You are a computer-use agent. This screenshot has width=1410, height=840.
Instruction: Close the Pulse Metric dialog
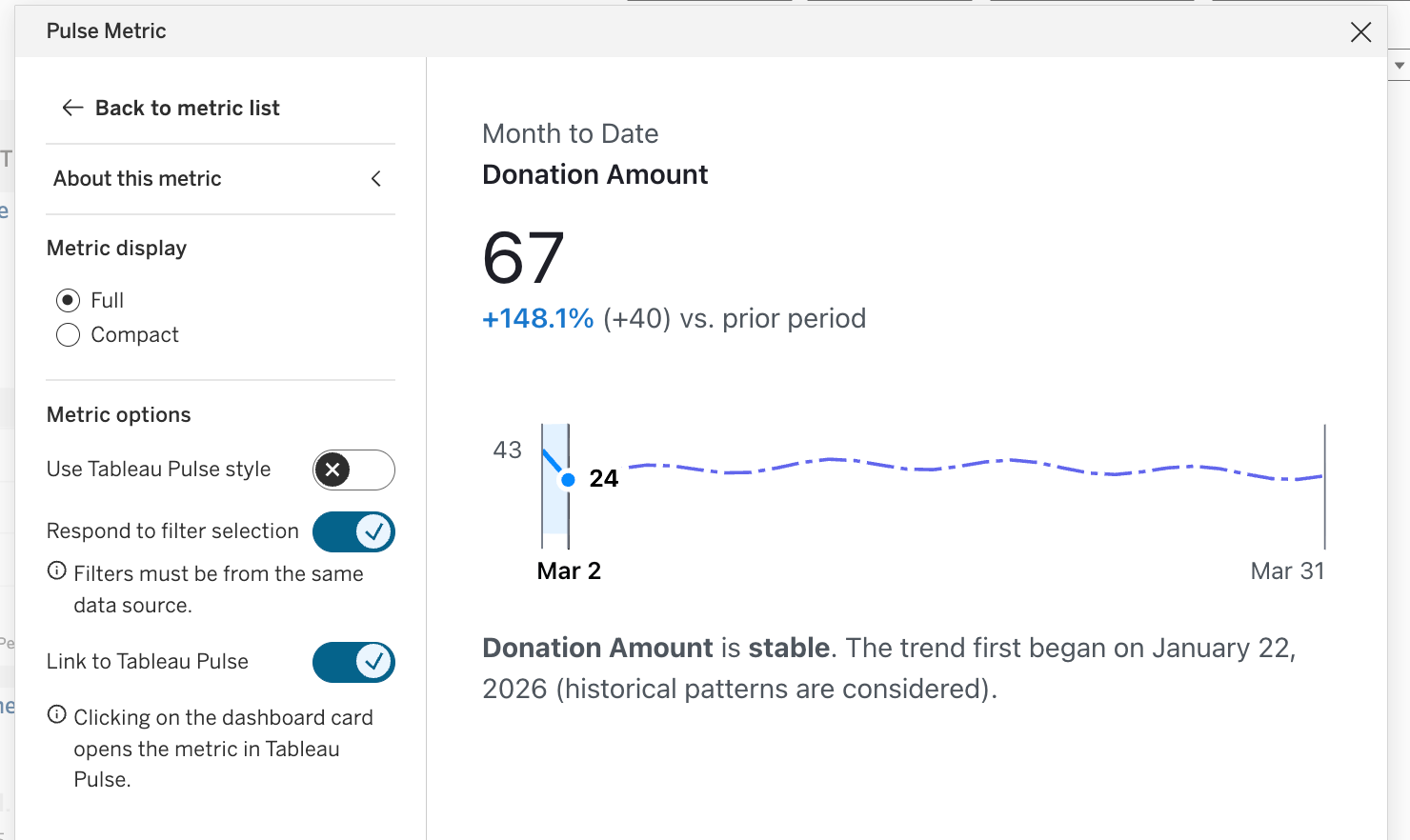pos(1360,32)
